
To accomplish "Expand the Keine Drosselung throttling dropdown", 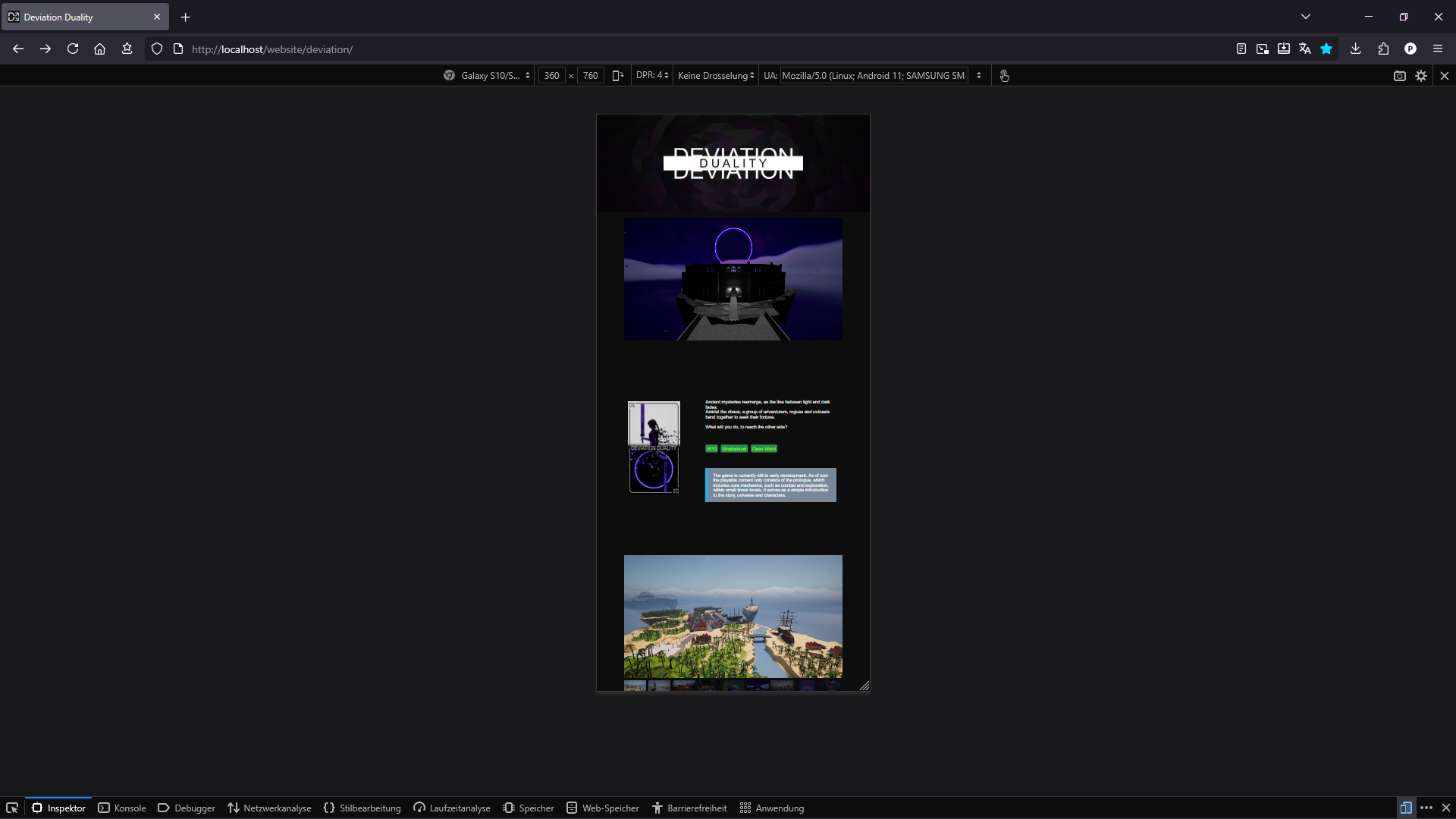I will pos(716,76).
